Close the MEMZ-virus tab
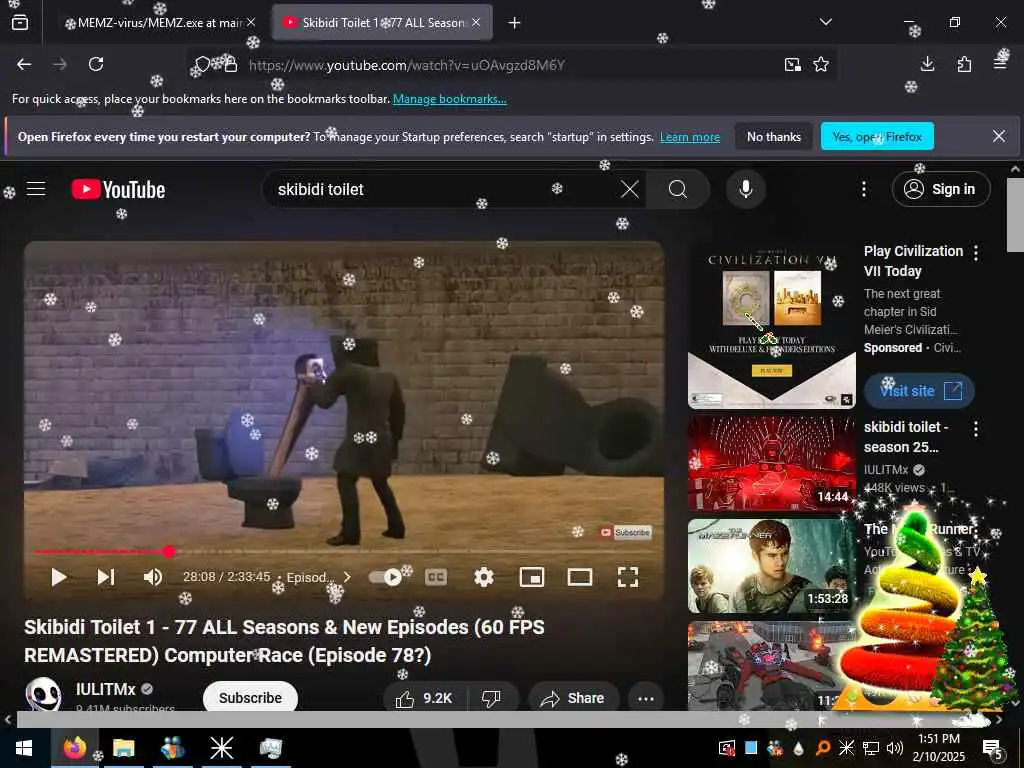The image size is (1024, 768). tap(251, 23)
